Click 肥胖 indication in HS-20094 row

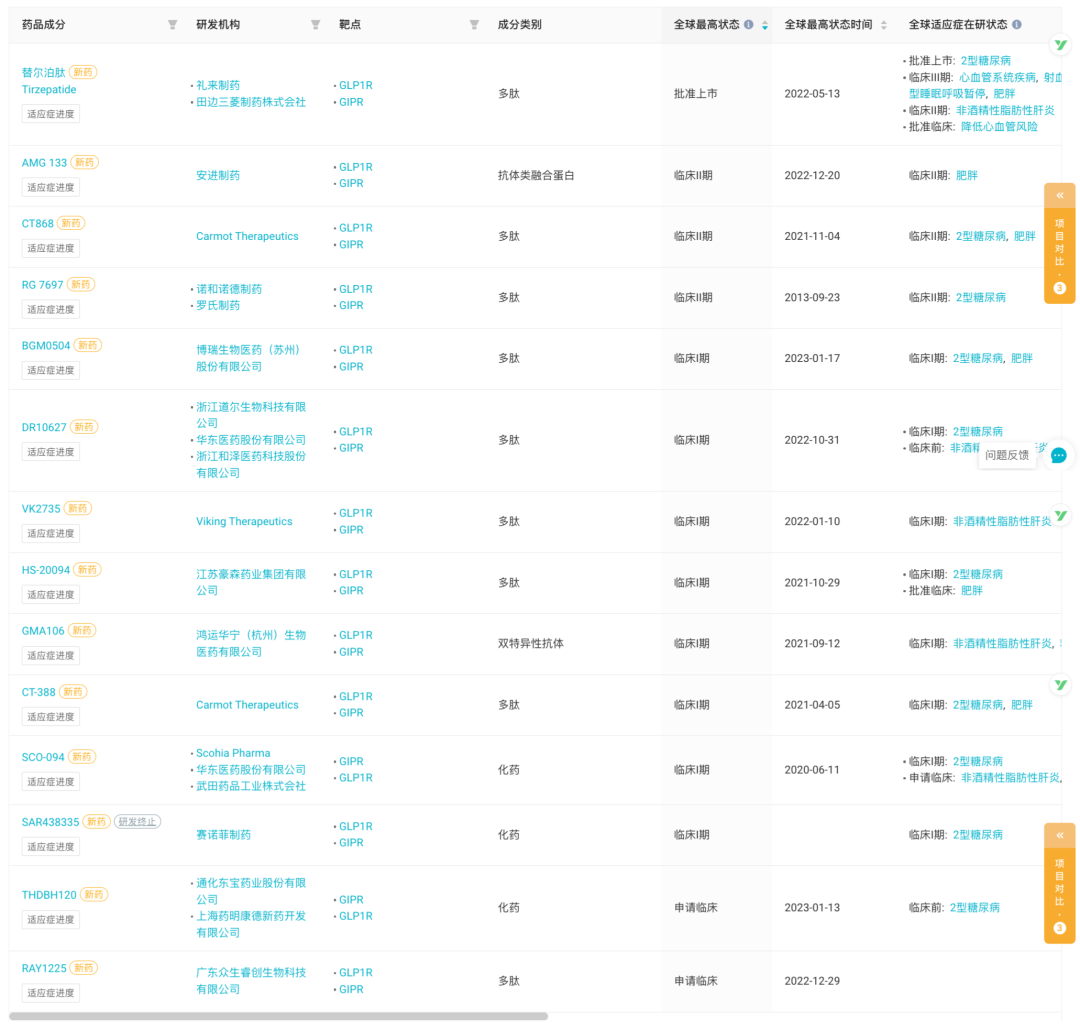(x=971, y=590)
